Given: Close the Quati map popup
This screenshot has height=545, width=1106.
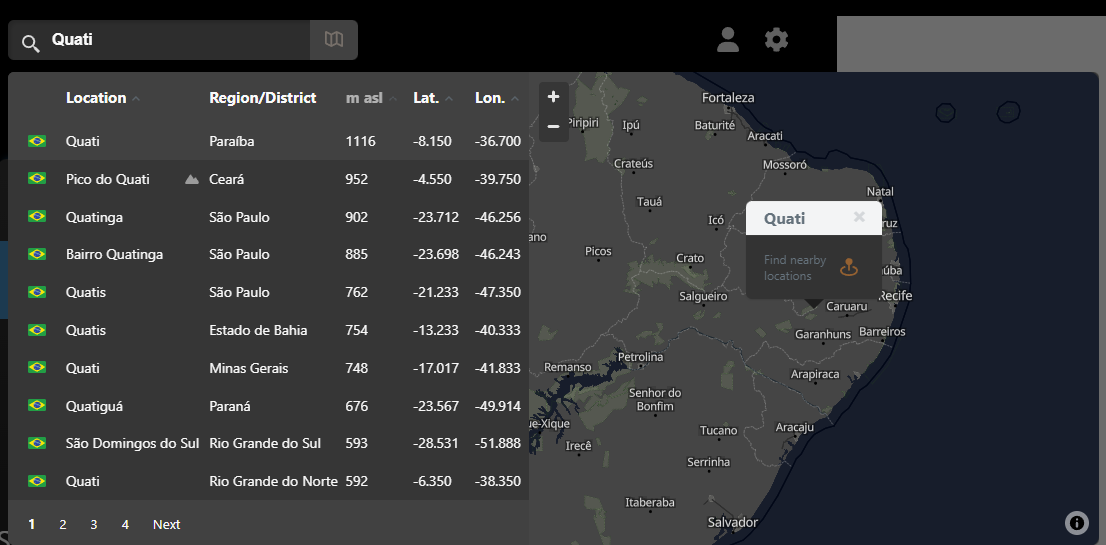Looking at the screenshot, I should point(858,217).
